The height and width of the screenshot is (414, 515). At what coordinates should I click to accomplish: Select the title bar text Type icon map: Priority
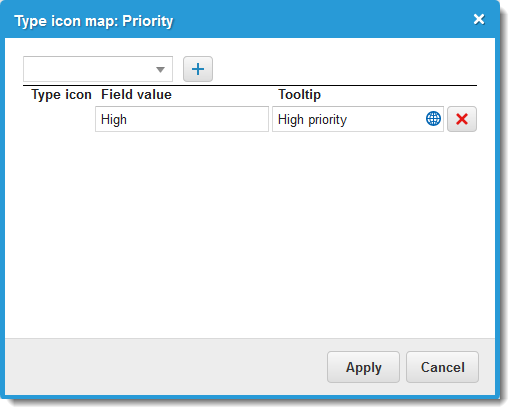94,21
